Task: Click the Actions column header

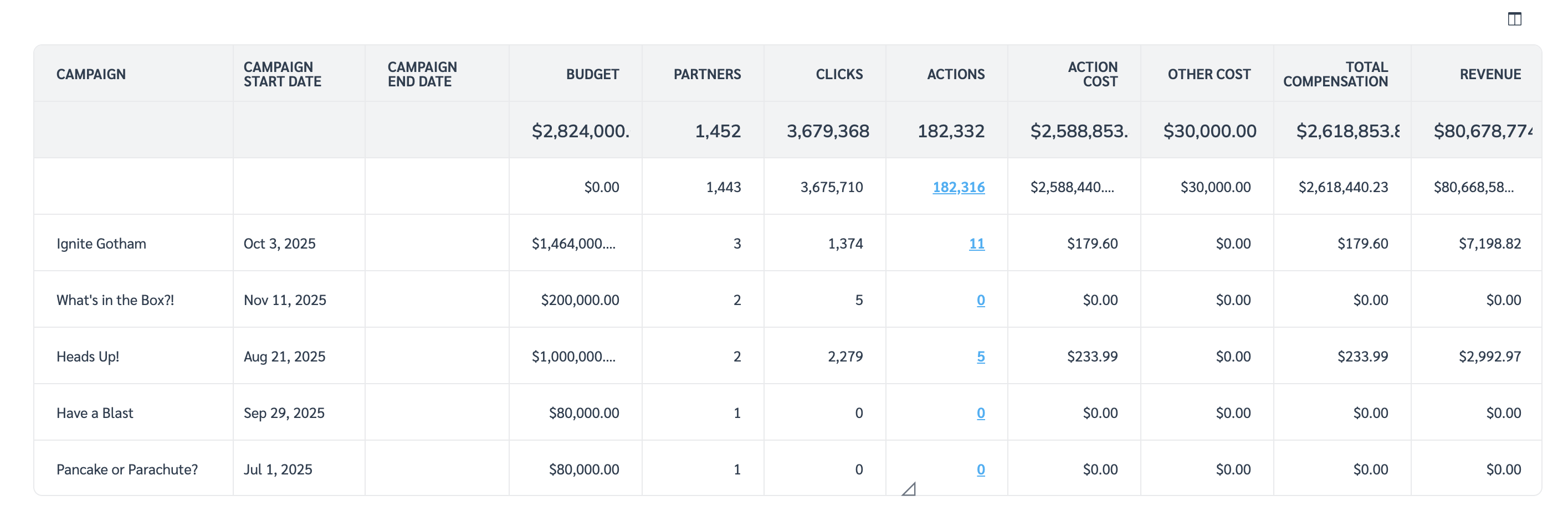Action: point(955,74)
